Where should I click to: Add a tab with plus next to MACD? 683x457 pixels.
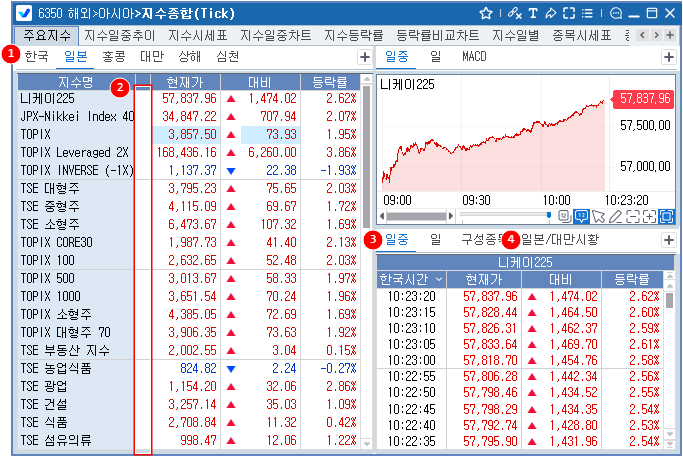click(668, 57)
